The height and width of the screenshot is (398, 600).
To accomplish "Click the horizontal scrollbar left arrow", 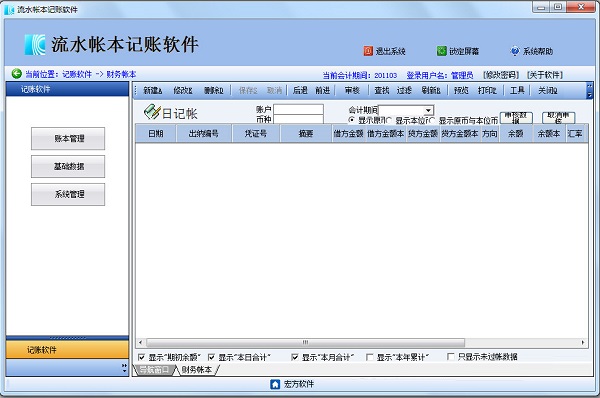I will 140,343.
